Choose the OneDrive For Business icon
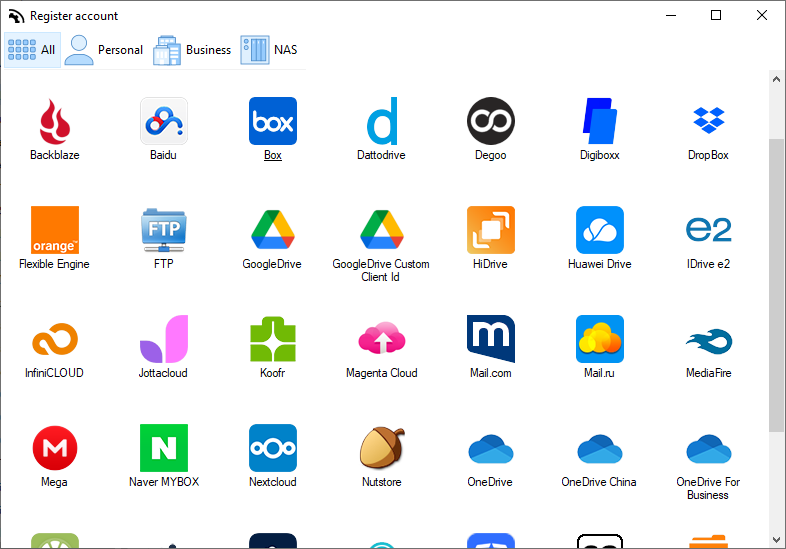Viewport: 786px width, 549px height. (x=709, y=449)
